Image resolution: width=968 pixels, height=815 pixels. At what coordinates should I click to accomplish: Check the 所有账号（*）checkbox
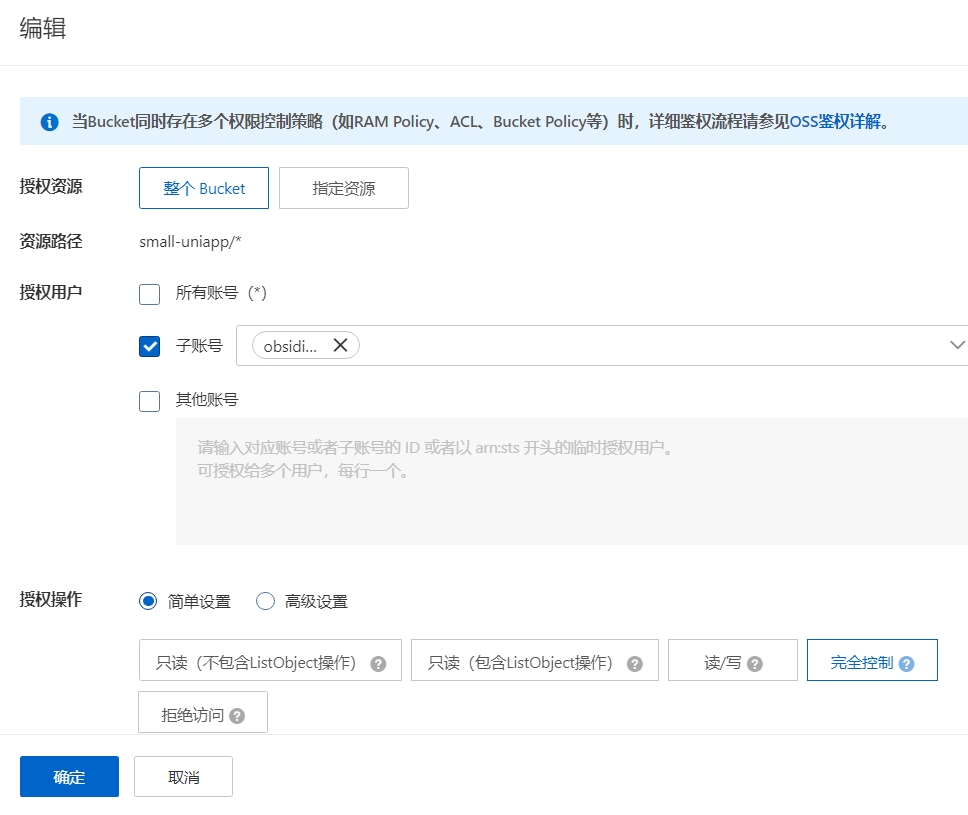coord(150,294)
